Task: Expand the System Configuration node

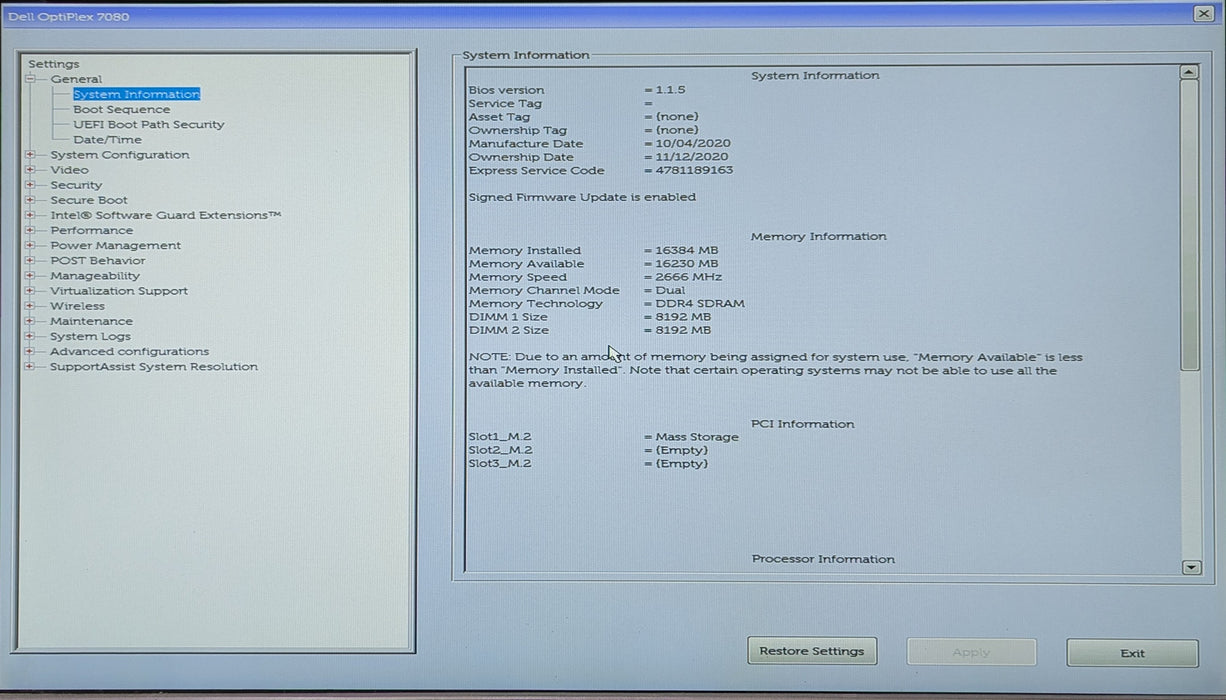Action: pyautogui.click(x=30, y=155)
